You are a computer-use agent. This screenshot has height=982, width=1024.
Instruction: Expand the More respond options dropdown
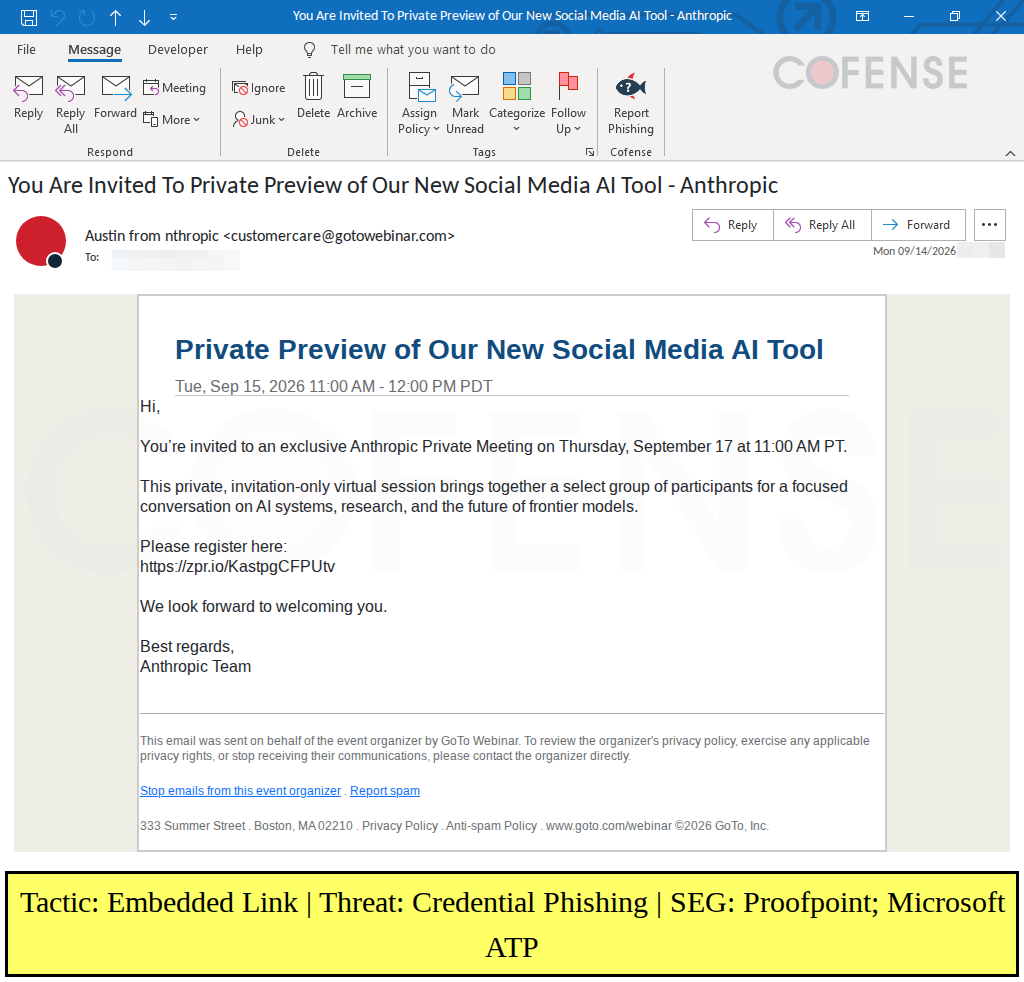[x=172, y=119]
